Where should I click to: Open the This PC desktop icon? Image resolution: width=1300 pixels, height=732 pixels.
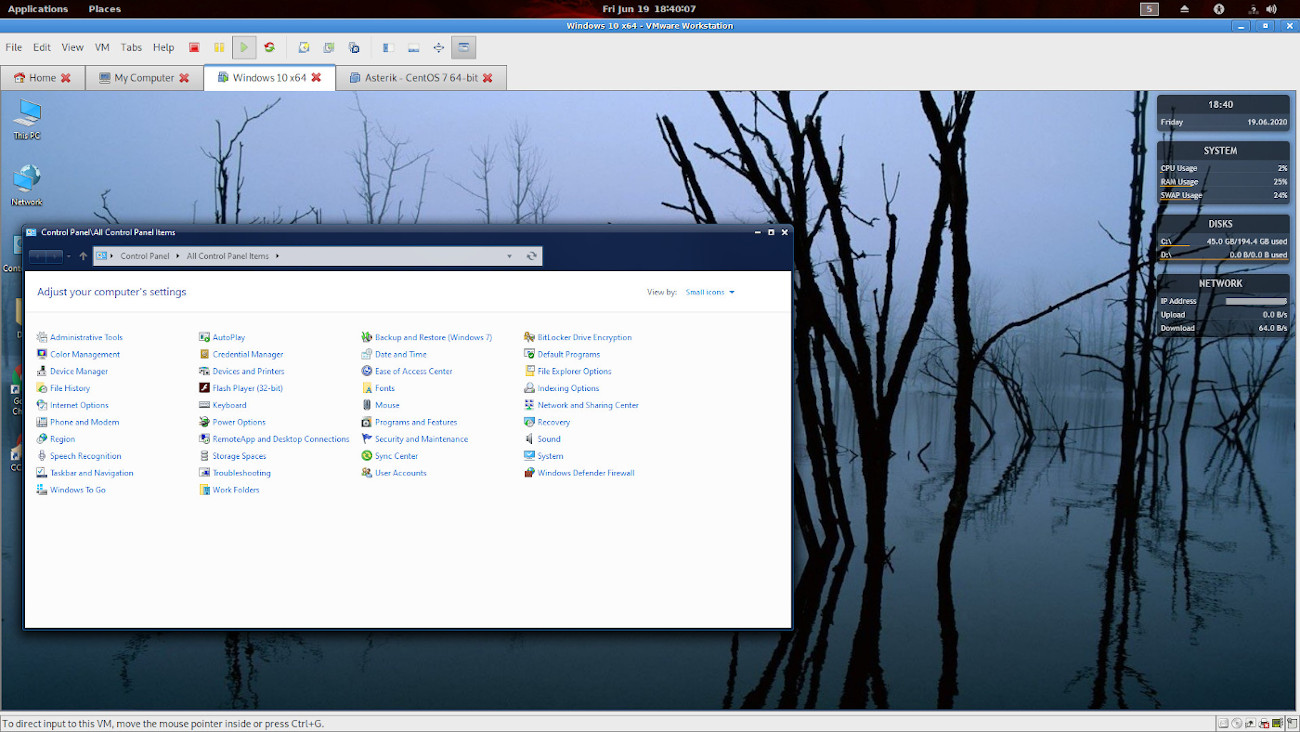pos(27,115)
